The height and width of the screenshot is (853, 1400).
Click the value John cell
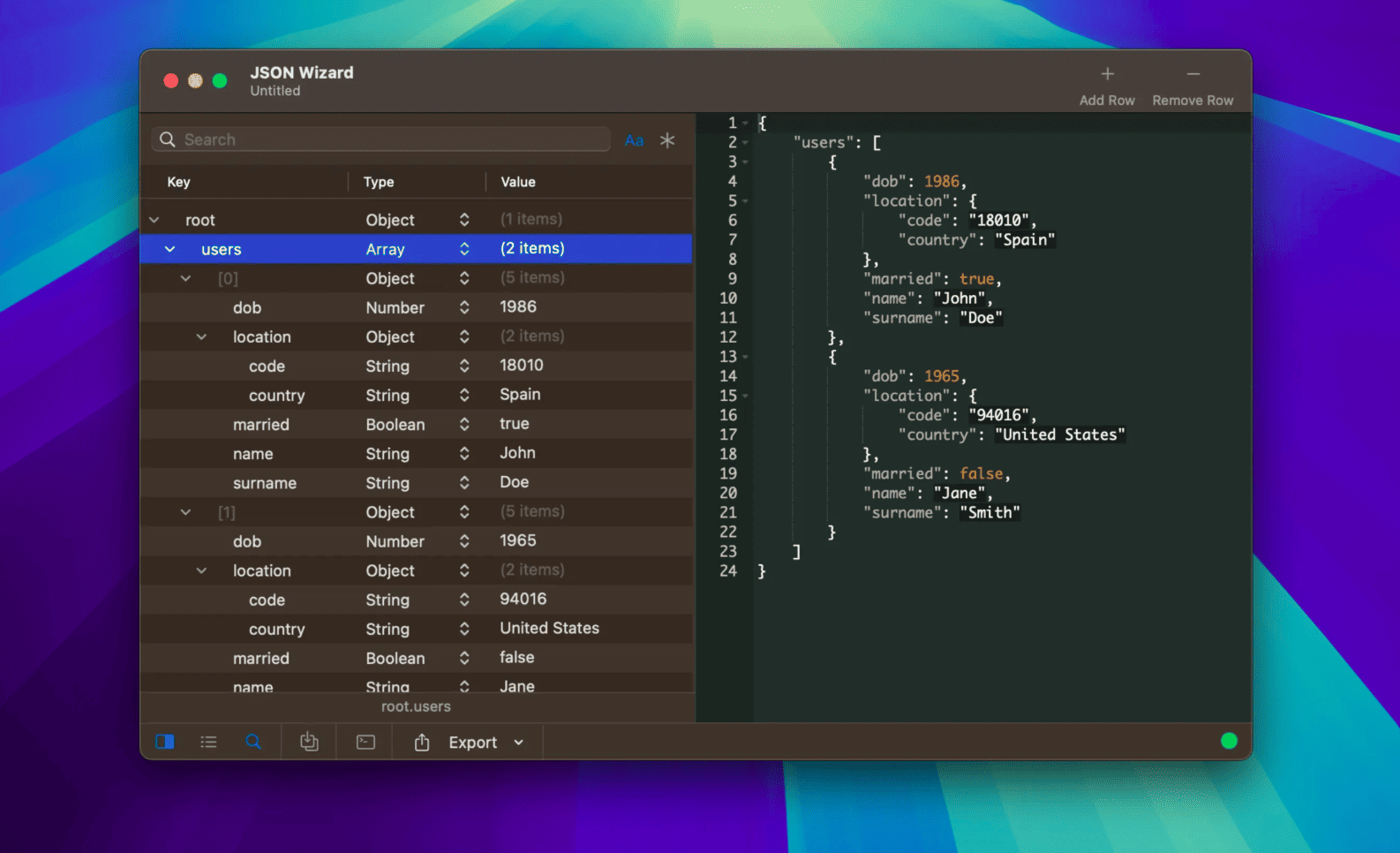tap(517, 453)
